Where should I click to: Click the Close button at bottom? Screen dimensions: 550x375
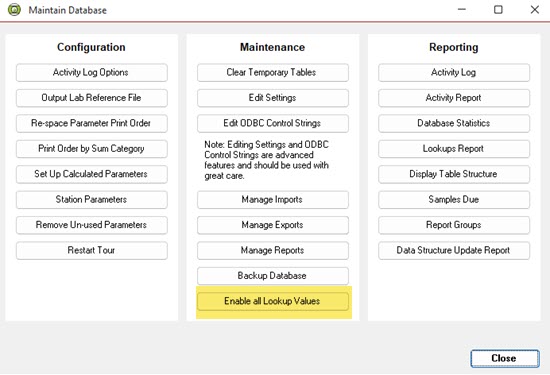tap(505, 358)
